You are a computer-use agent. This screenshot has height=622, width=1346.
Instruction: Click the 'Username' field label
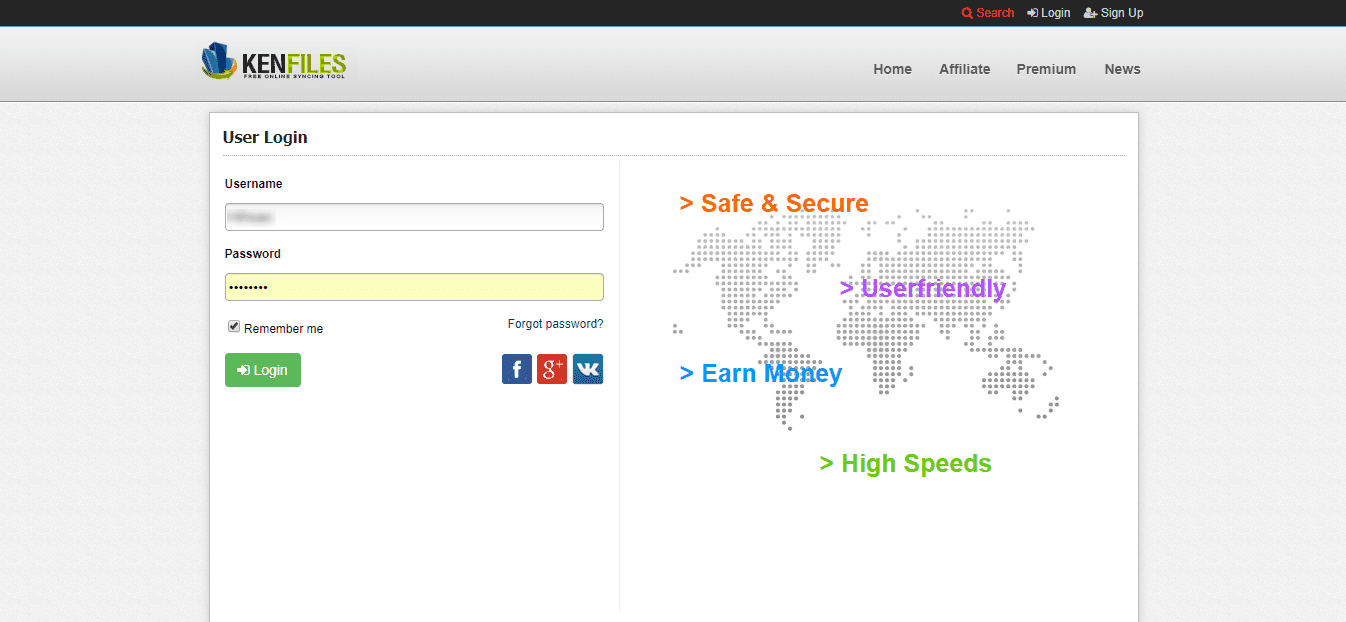[253, 184]
